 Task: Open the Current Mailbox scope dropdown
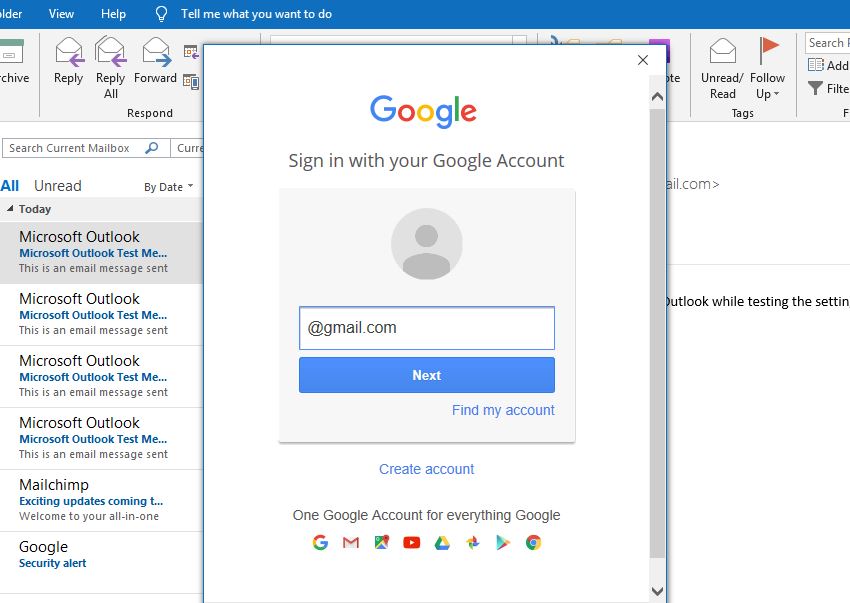point(187,148)
